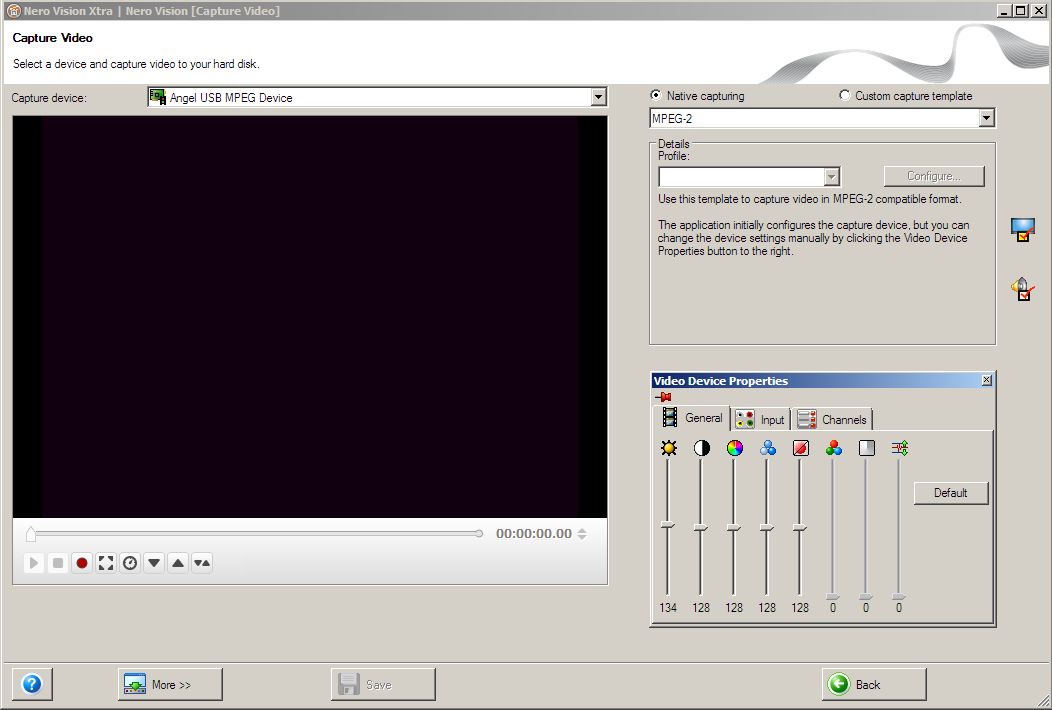Screen dimensions: 1052x710
Task: Click the "Profile:" label
Action: click(674, 156)
